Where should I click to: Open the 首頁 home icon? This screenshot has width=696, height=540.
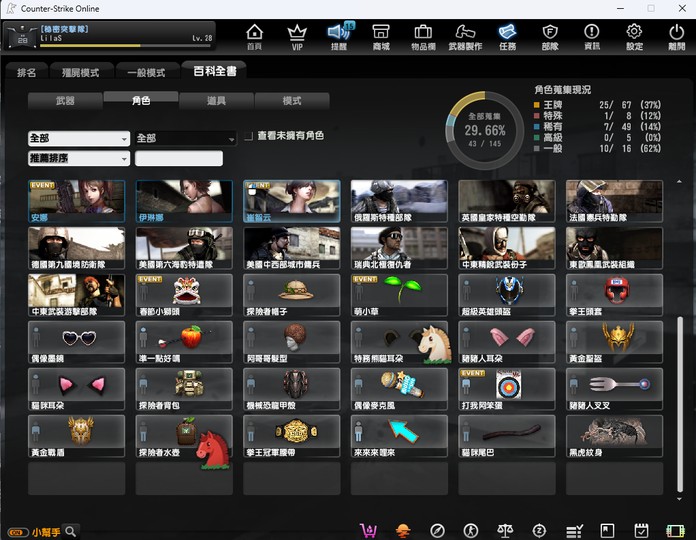(254, 37)
